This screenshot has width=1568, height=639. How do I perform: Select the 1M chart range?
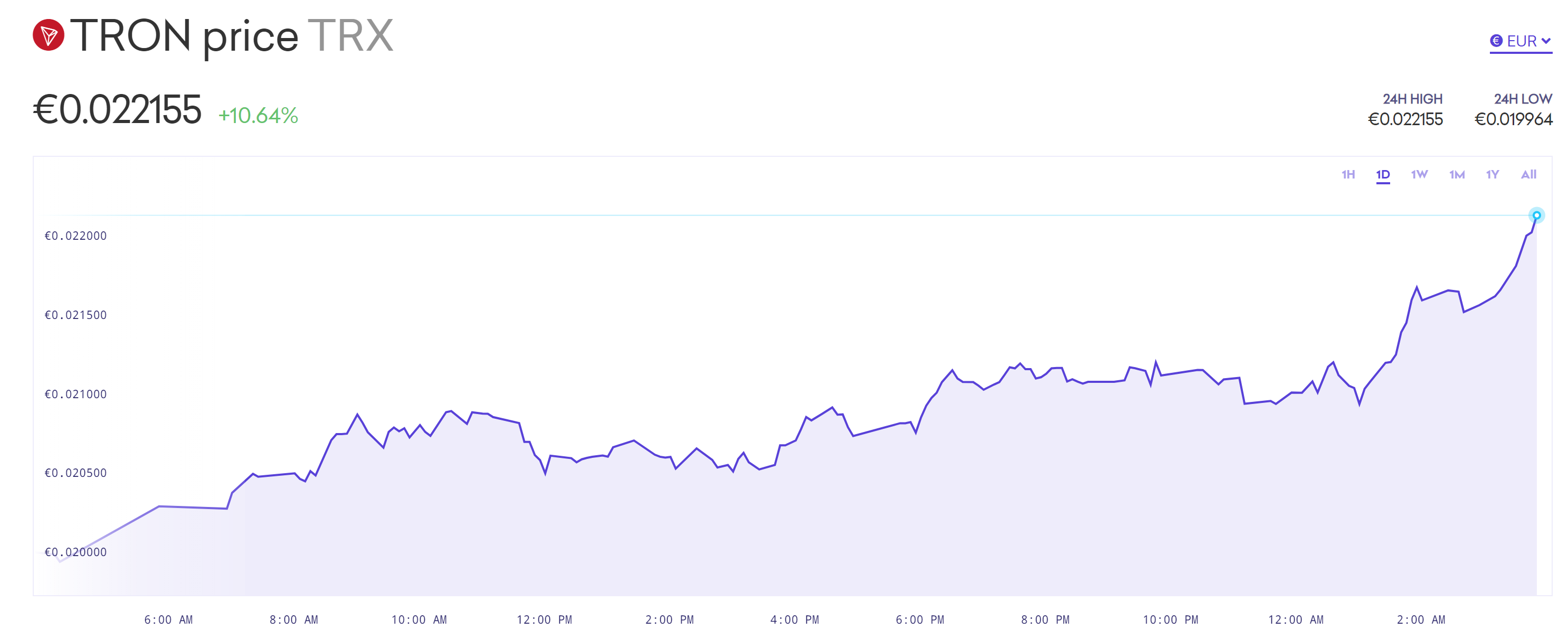coord(1457,175)
